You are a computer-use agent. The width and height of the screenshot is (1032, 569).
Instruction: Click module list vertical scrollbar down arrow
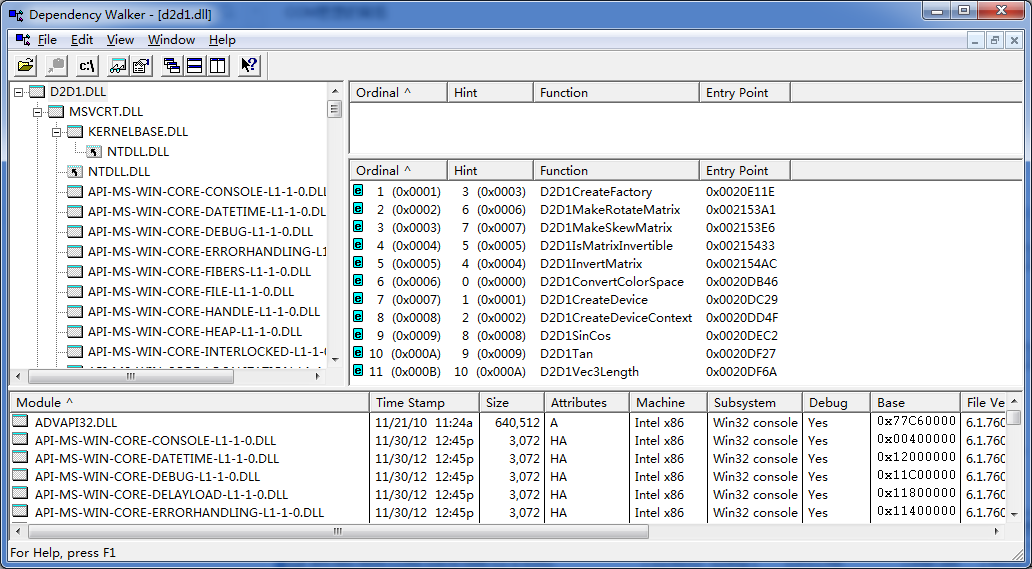pyautogui.click(x=1014, y=514)
